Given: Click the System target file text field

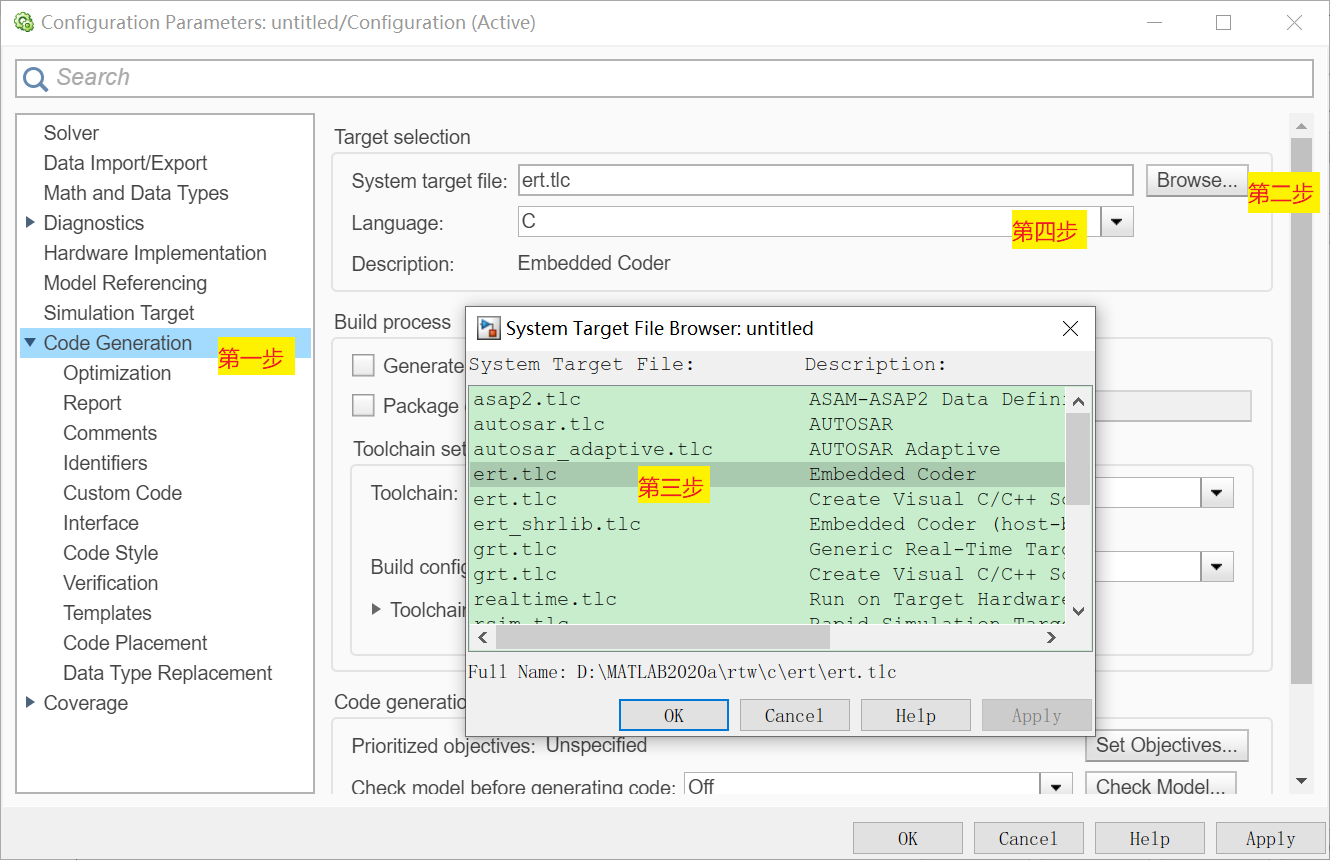Looking at the screenshot, I should (x=825, y=180).
